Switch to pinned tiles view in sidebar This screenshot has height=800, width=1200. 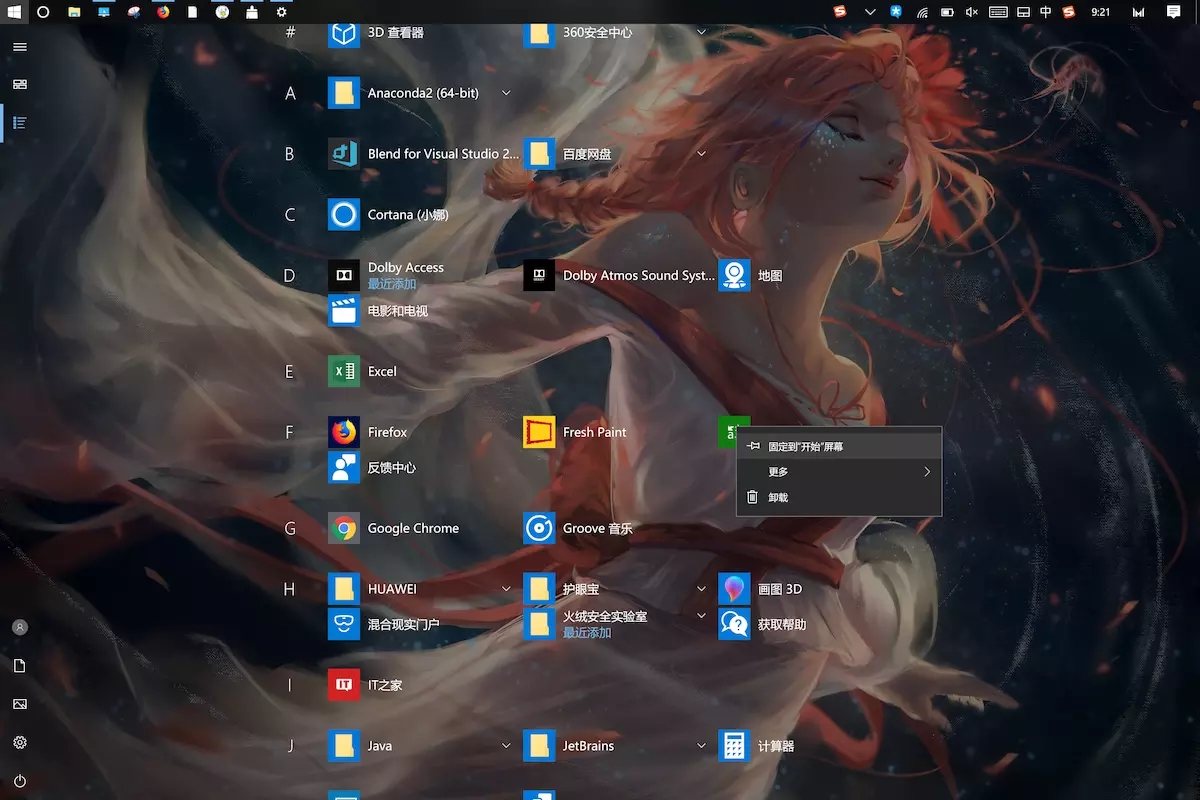[20, 85]
